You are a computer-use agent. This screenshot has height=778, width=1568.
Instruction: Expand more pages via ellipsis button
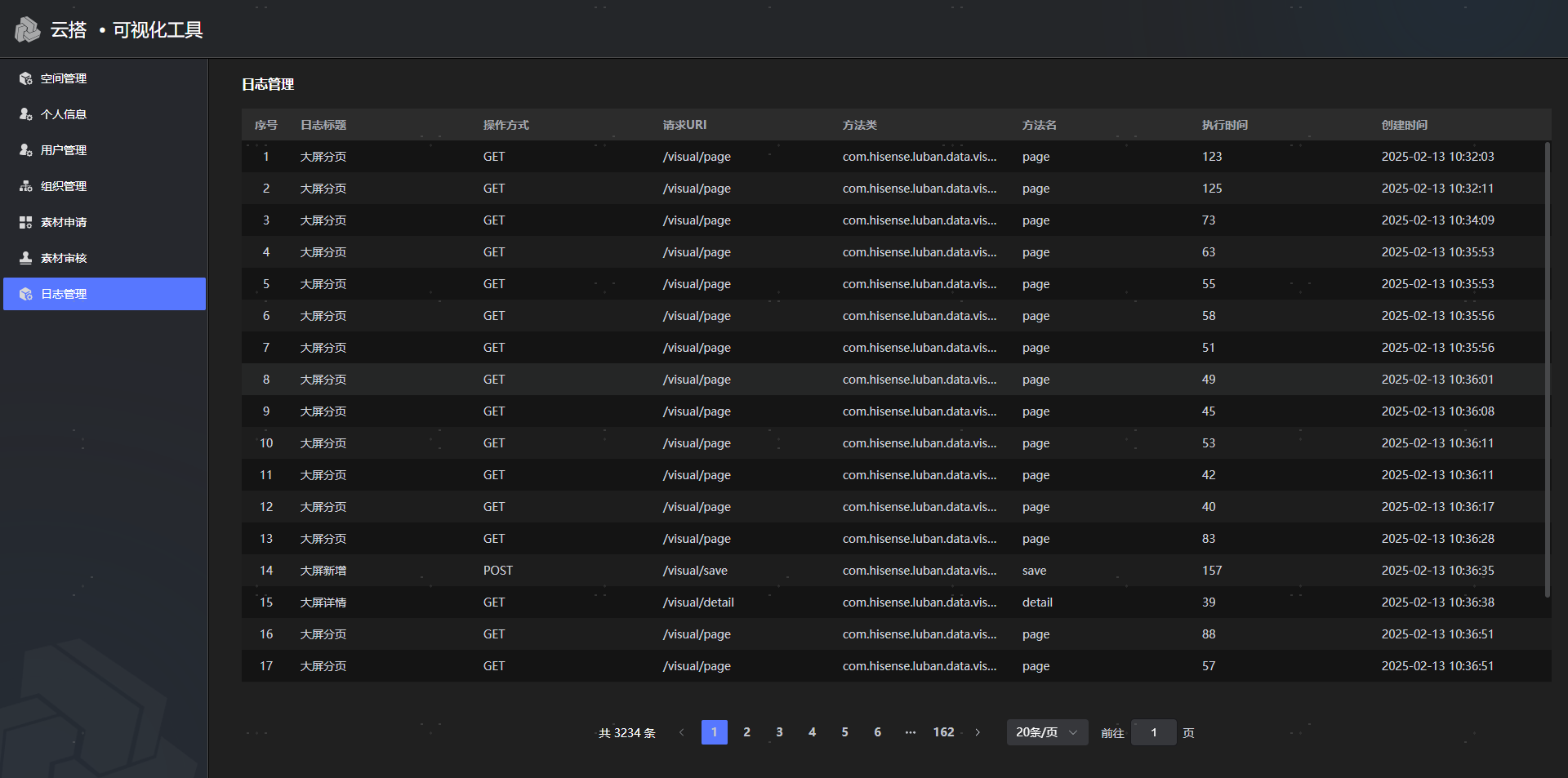tap(910, 732)
